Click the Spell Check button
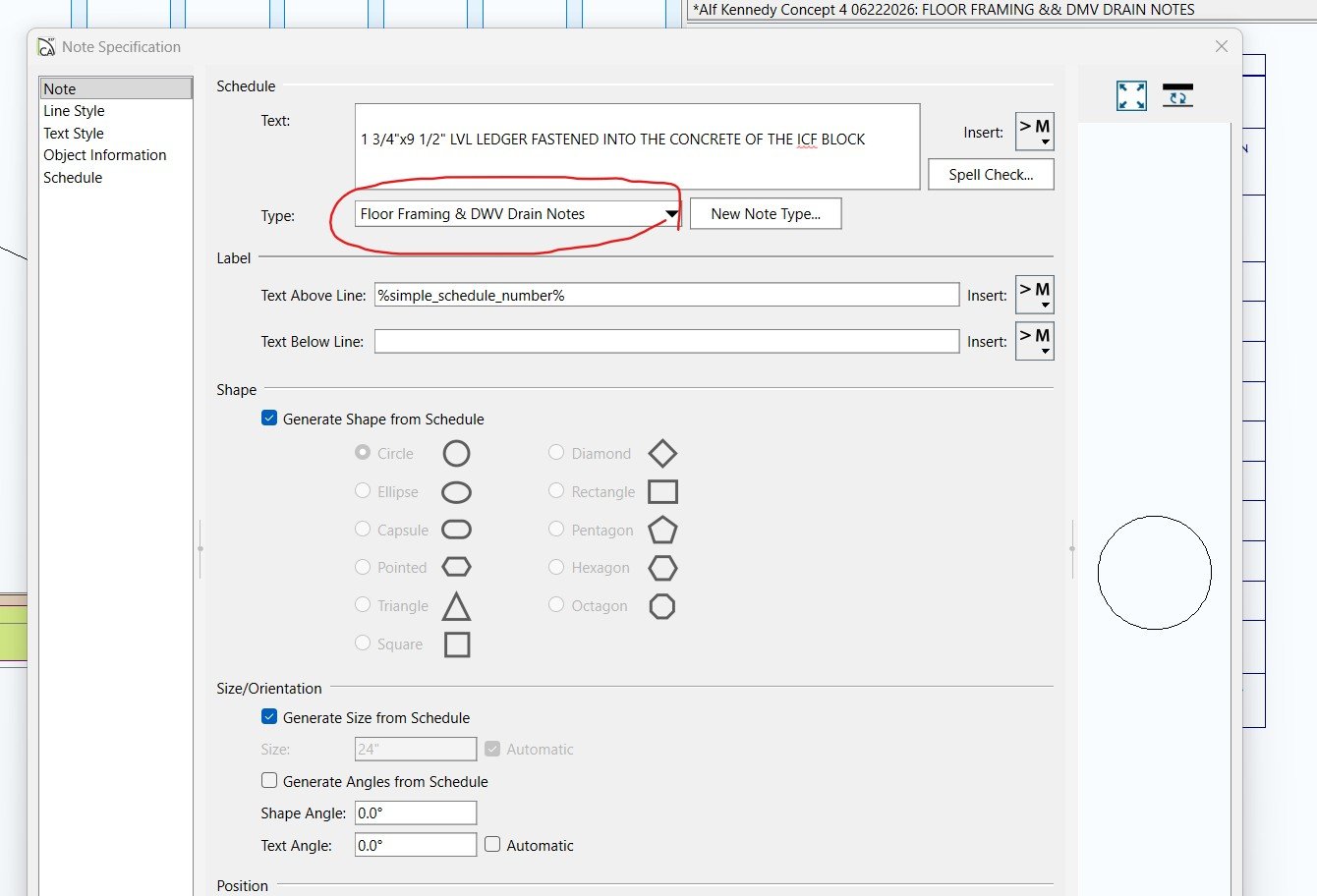 click(x=991, y=174)
